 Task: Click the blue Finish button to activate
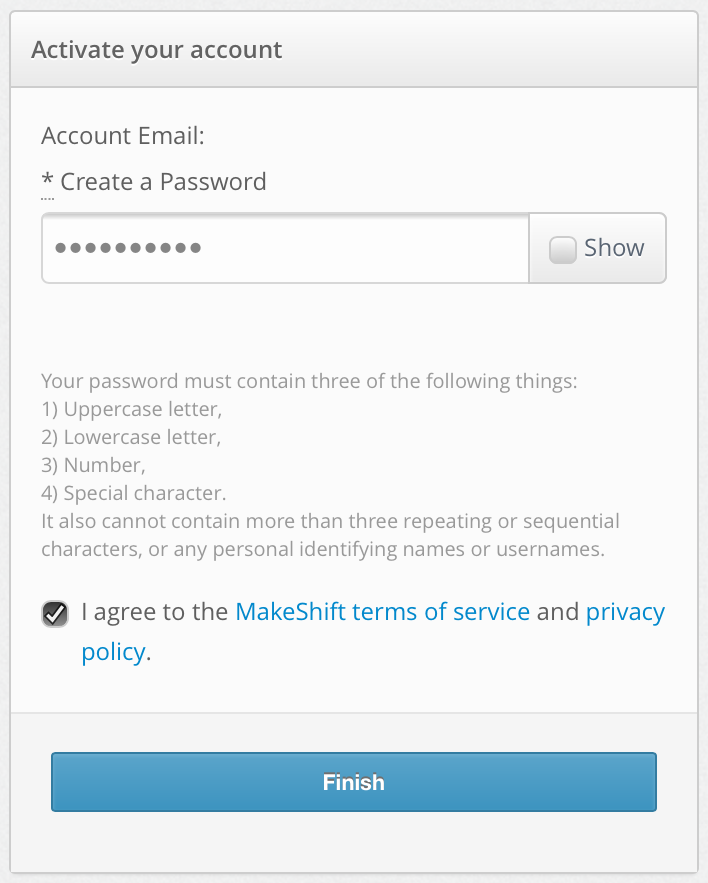point(354,782)
